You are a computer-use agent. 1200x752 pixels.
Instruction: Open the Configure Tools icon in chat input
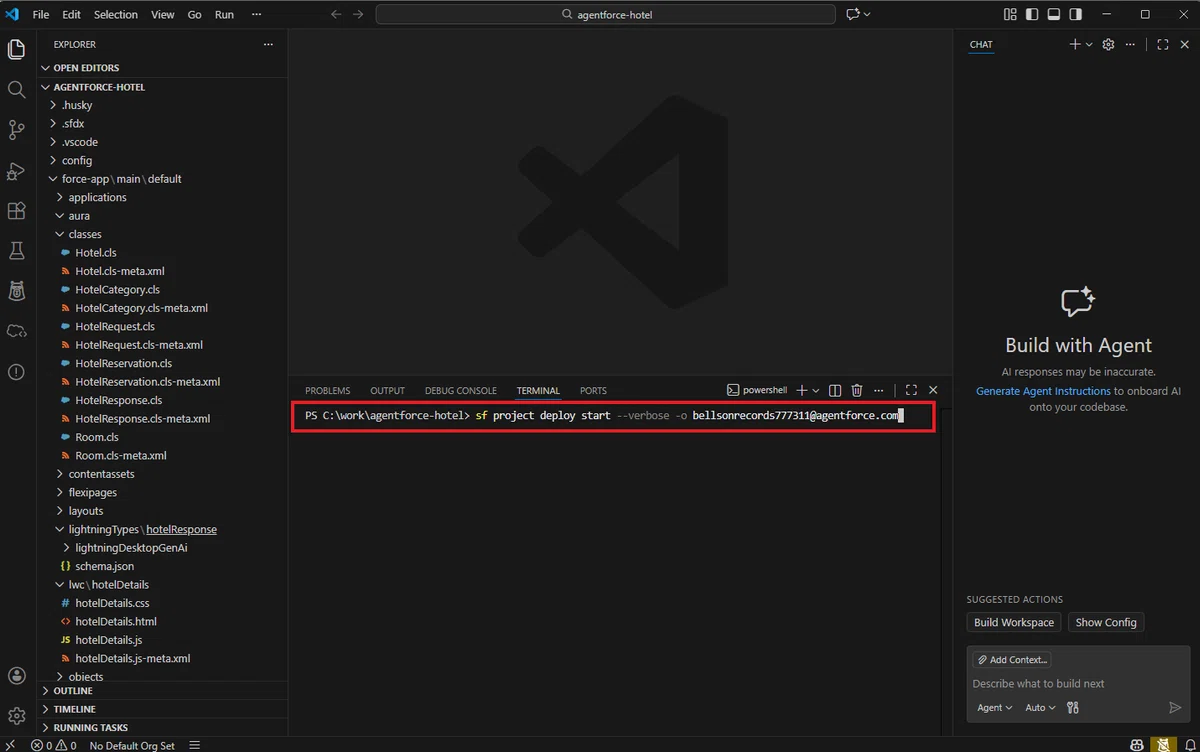(x=1073, y=707)
